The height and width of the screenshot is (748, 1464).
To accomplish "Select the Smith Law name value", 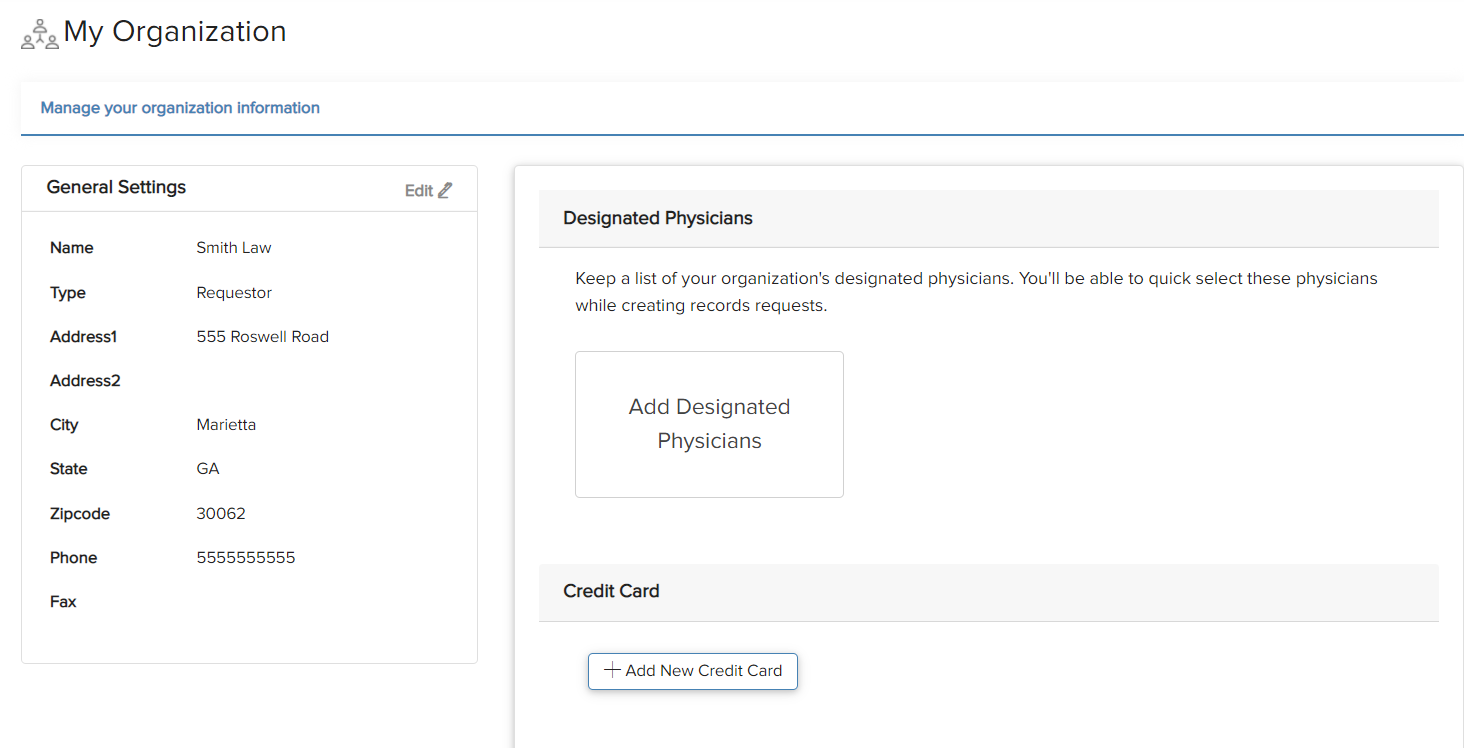I will coord(234,248).
